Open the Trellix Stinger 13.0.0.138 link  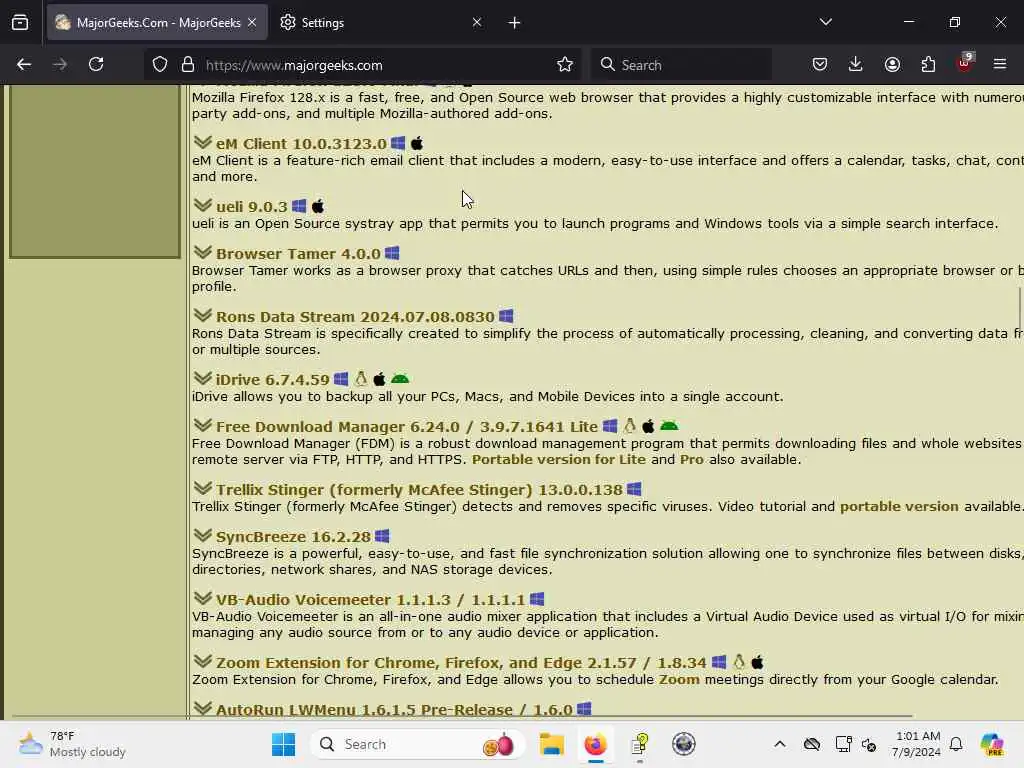pyautogui.click(x=419, y=490)
